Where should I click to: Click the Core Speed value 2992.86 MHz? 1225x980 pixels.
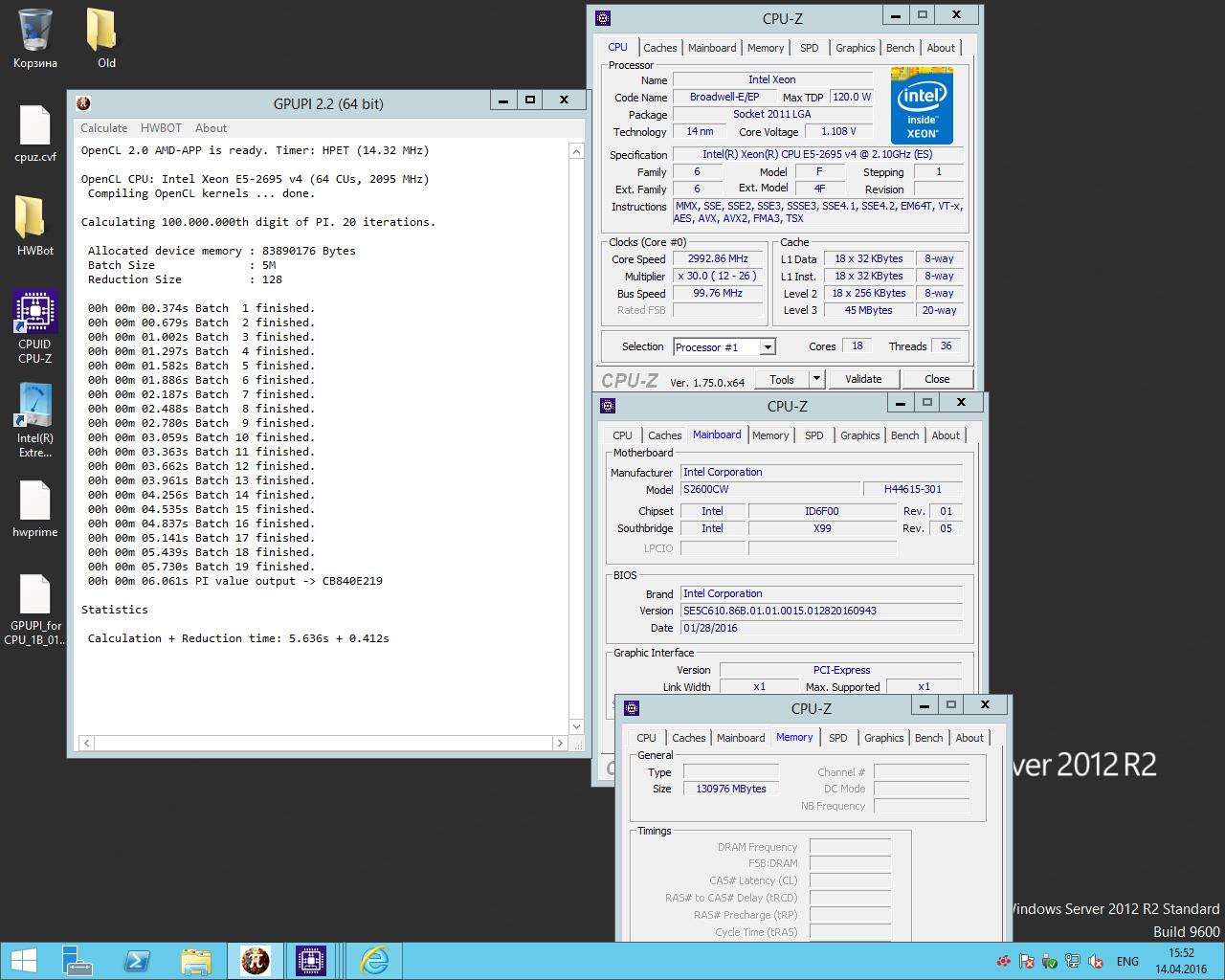tap(718, 258)
